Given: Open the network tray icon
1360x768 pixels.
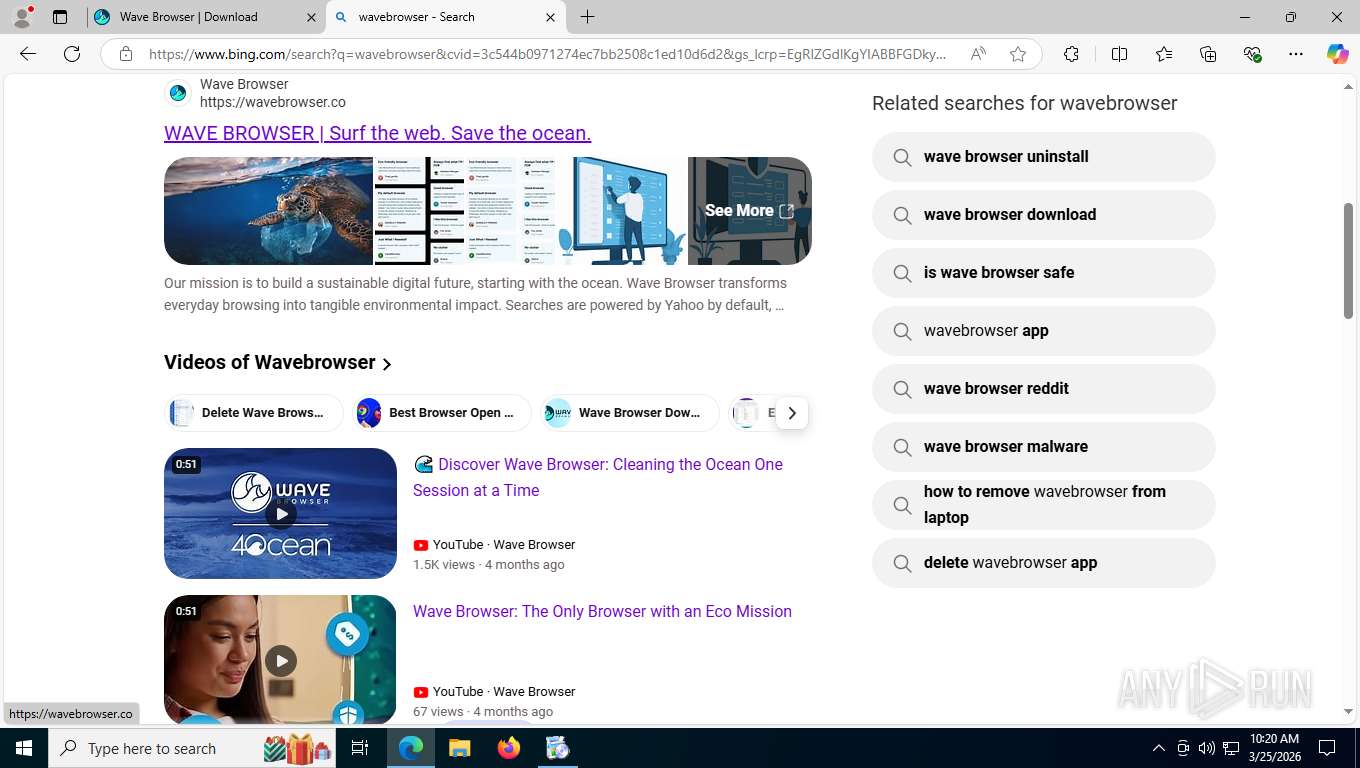Looking at the screenshot, I should pos(1231,748).
